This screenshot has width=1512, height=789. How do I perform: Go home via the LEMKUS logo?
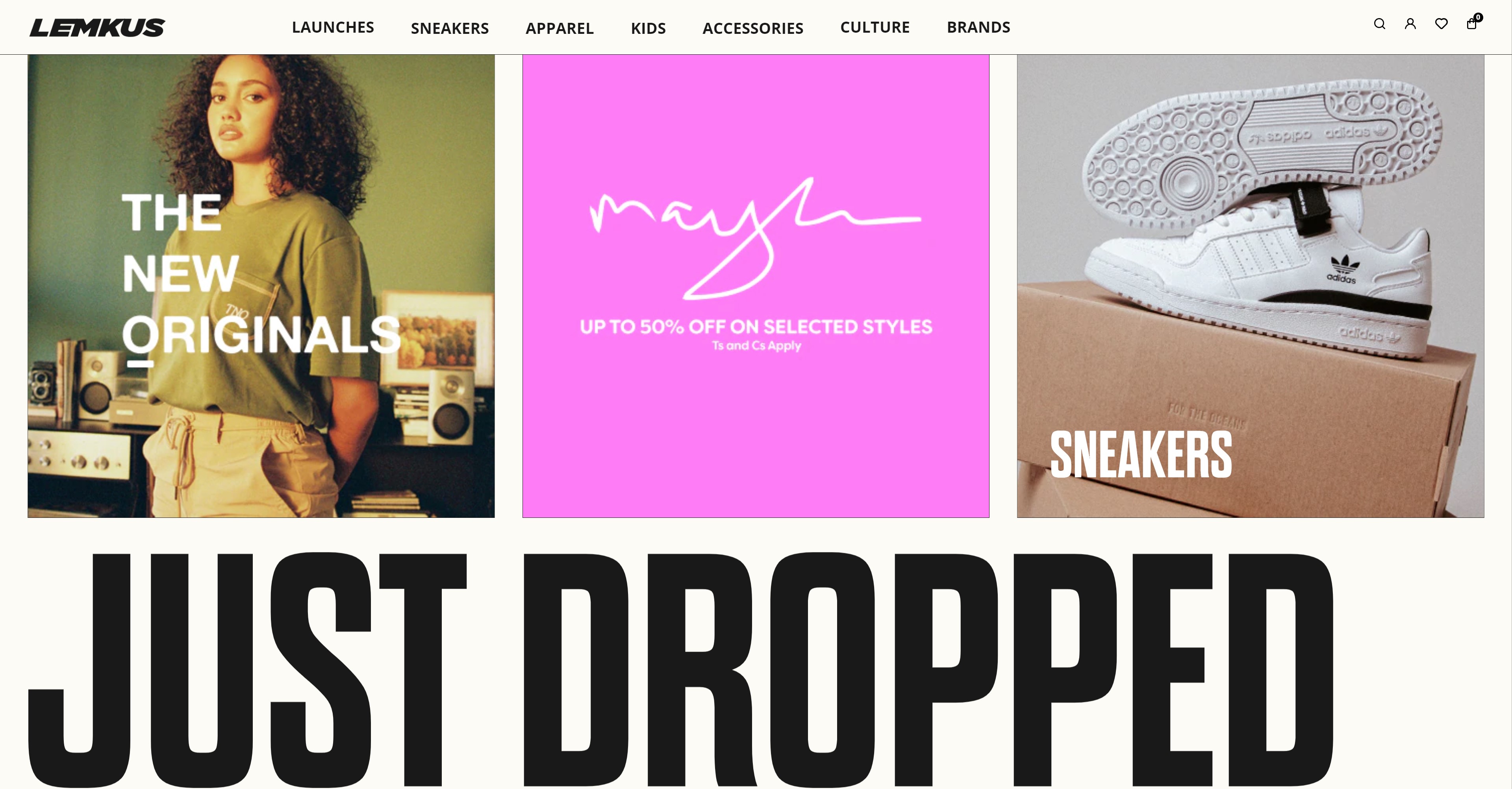point(97,28)
